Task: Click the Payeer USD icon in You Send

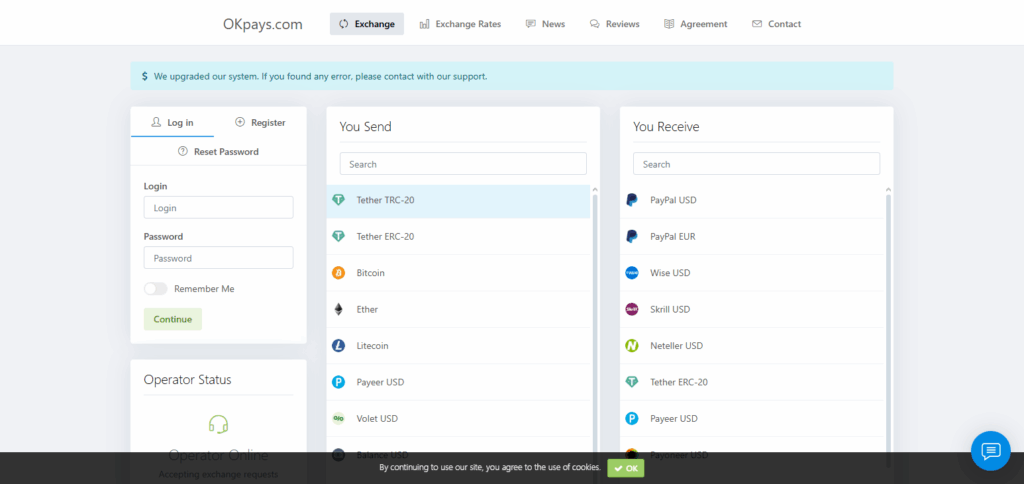Action: tap(338, 382)
